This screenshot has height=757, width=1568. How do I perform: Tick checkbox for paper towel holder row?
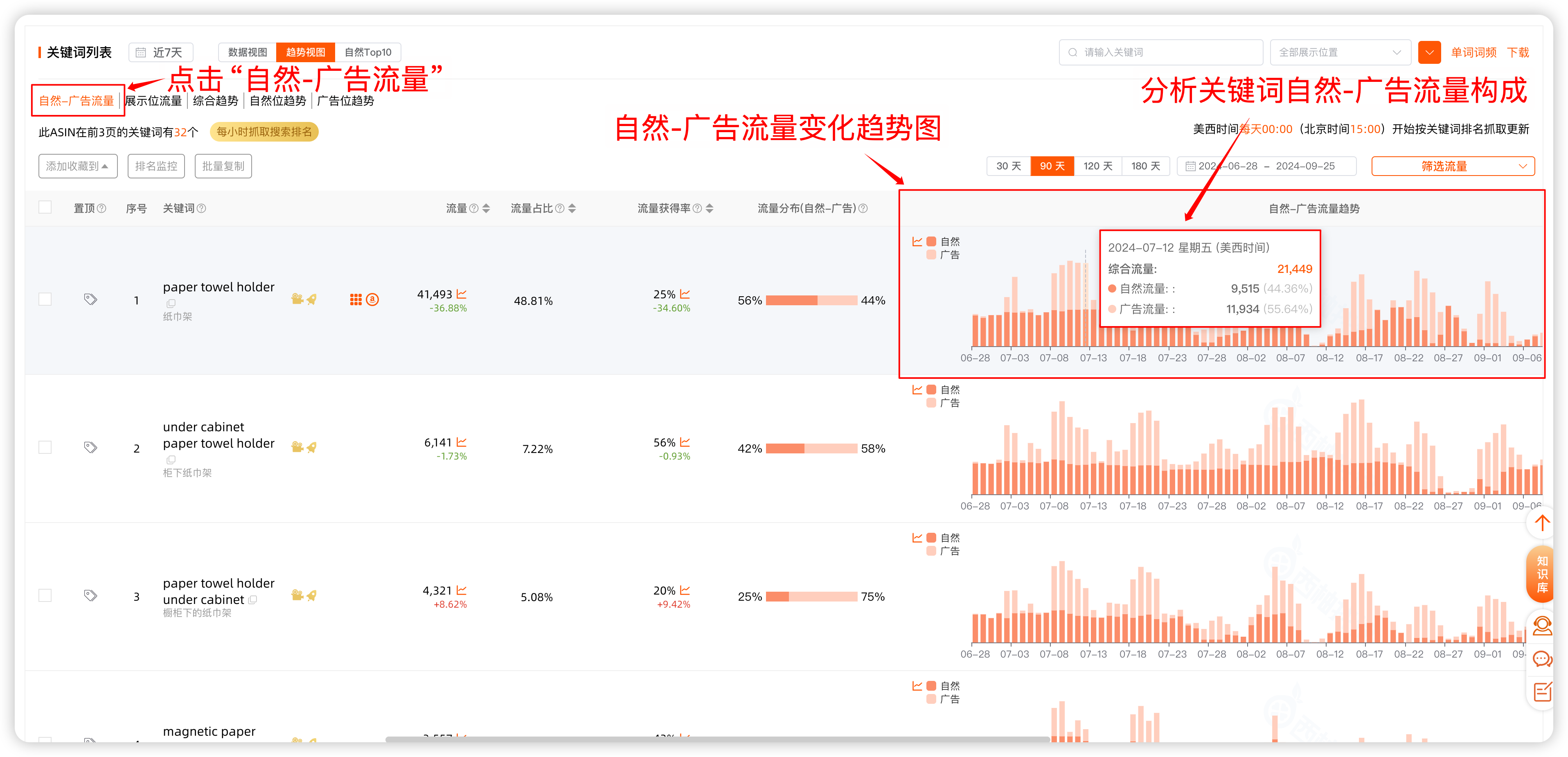click(x=45, y=300)
